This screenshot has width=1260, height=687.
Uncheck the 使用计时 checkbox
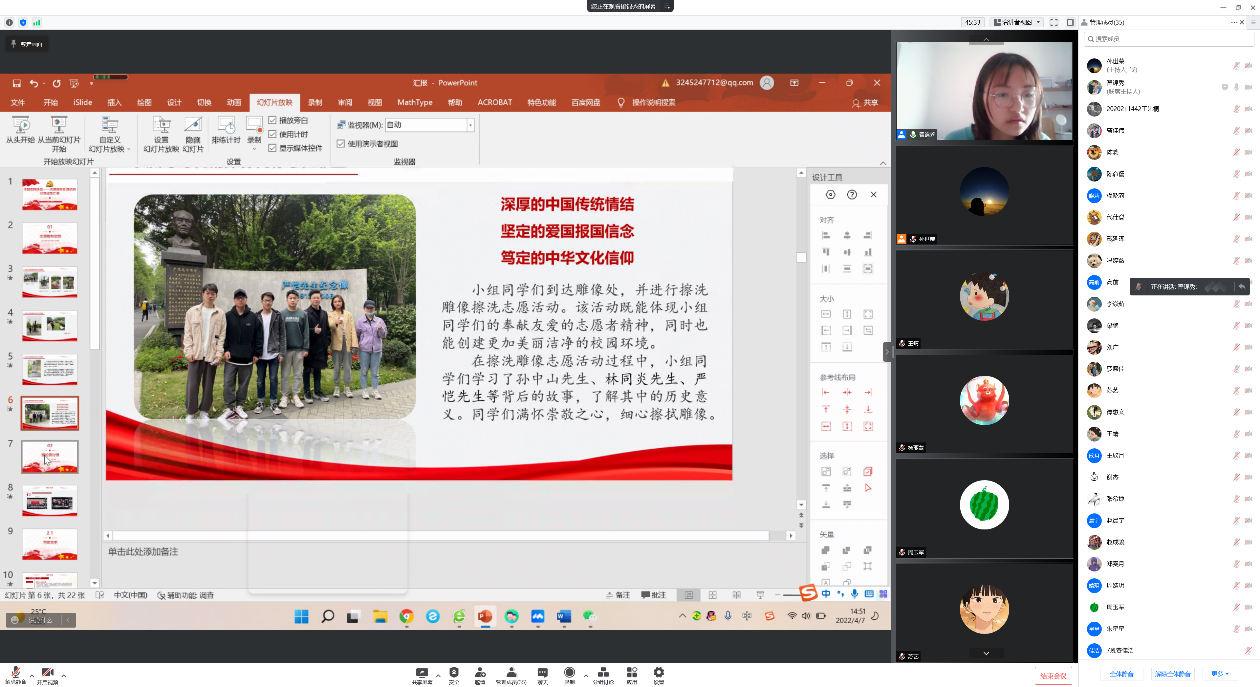point(273,134)
